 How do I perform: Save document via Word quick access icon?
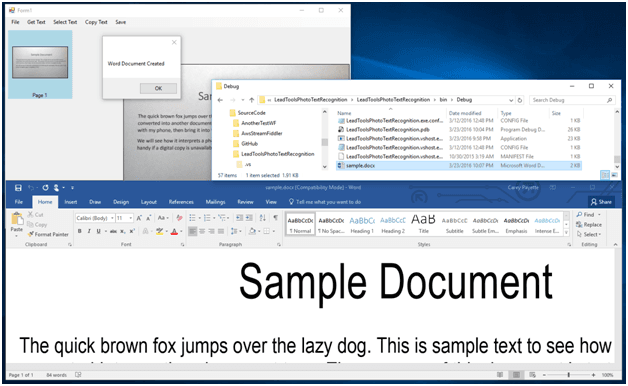18,187
